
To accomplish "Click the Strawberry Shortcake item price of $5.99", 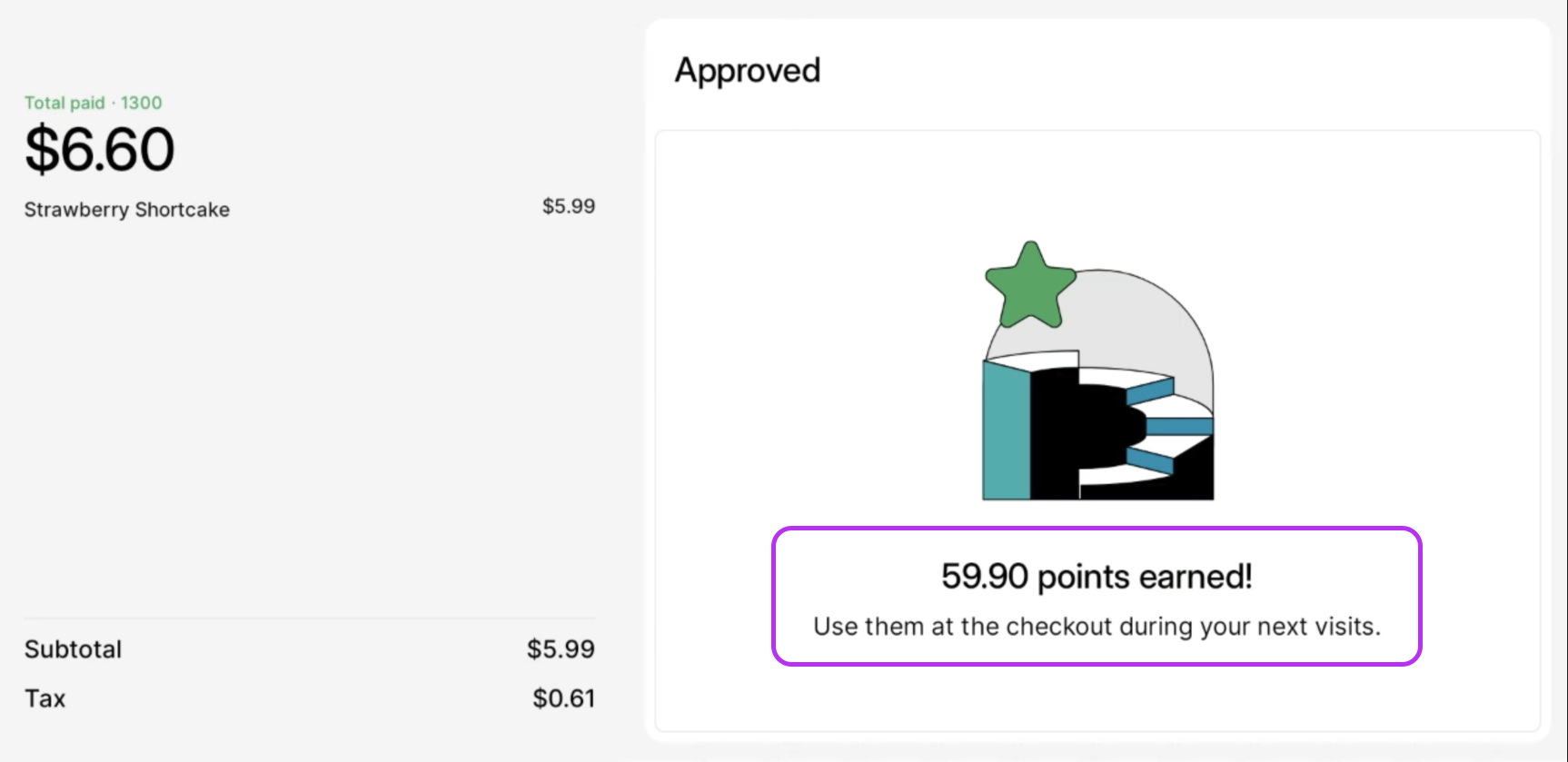I will [569, 206].
